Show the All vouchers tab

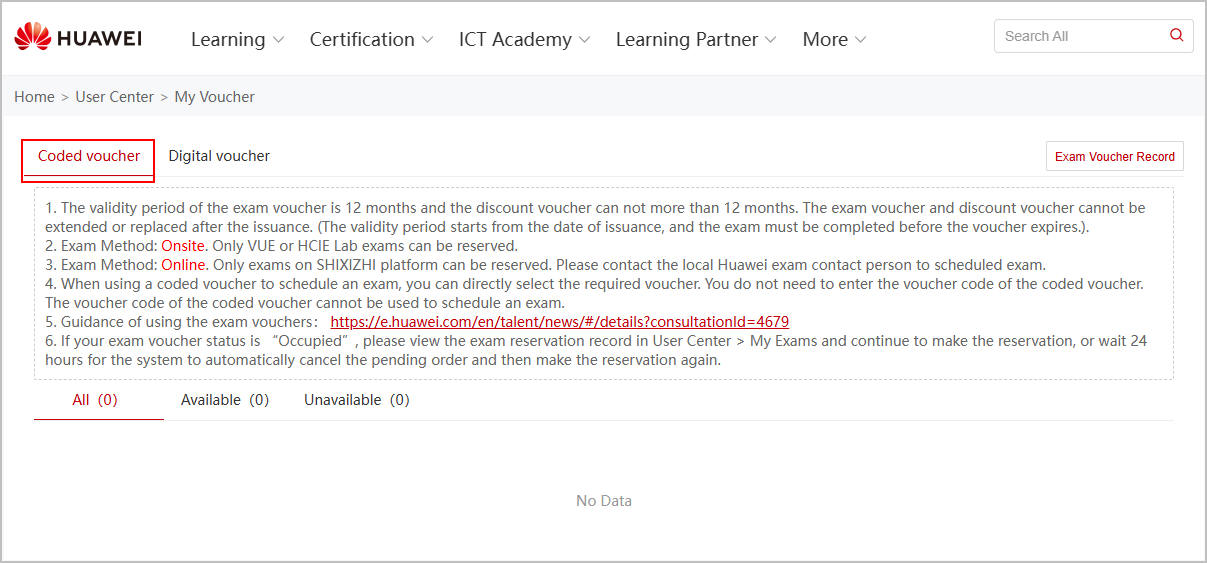95,400
